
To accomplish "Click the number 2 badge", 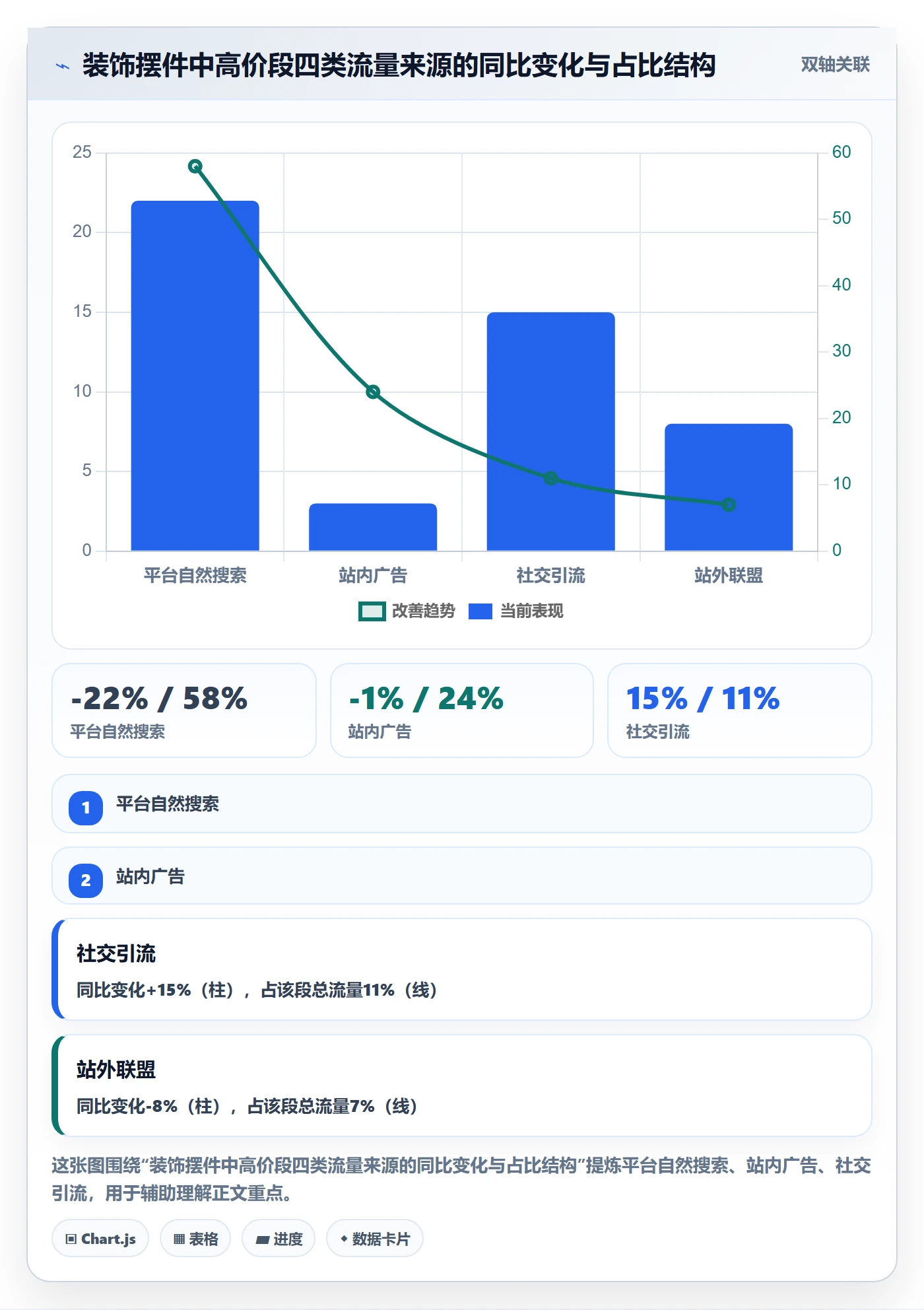I will (86, 880).
